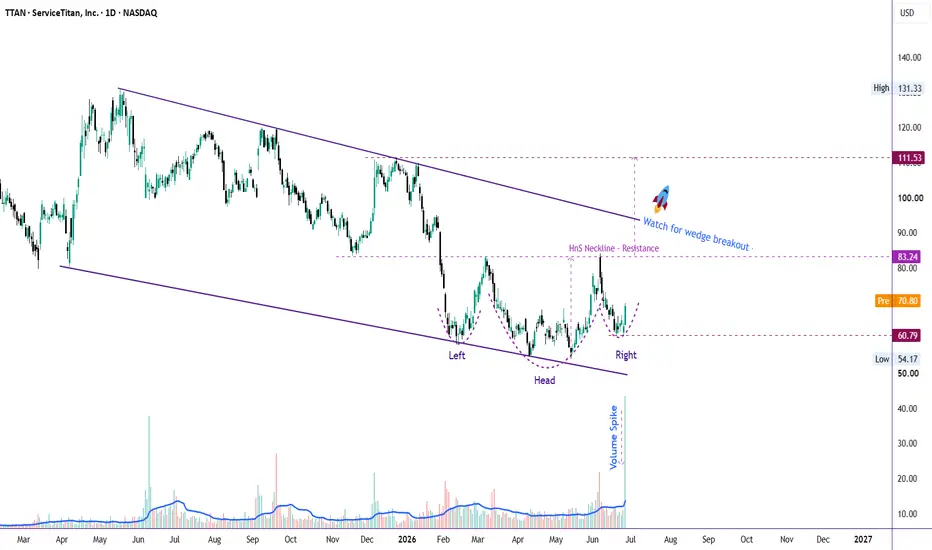This screenshot has width=932, height=550.
Task: Click the High 131.33 marker
Action: (x=898, y=88)
